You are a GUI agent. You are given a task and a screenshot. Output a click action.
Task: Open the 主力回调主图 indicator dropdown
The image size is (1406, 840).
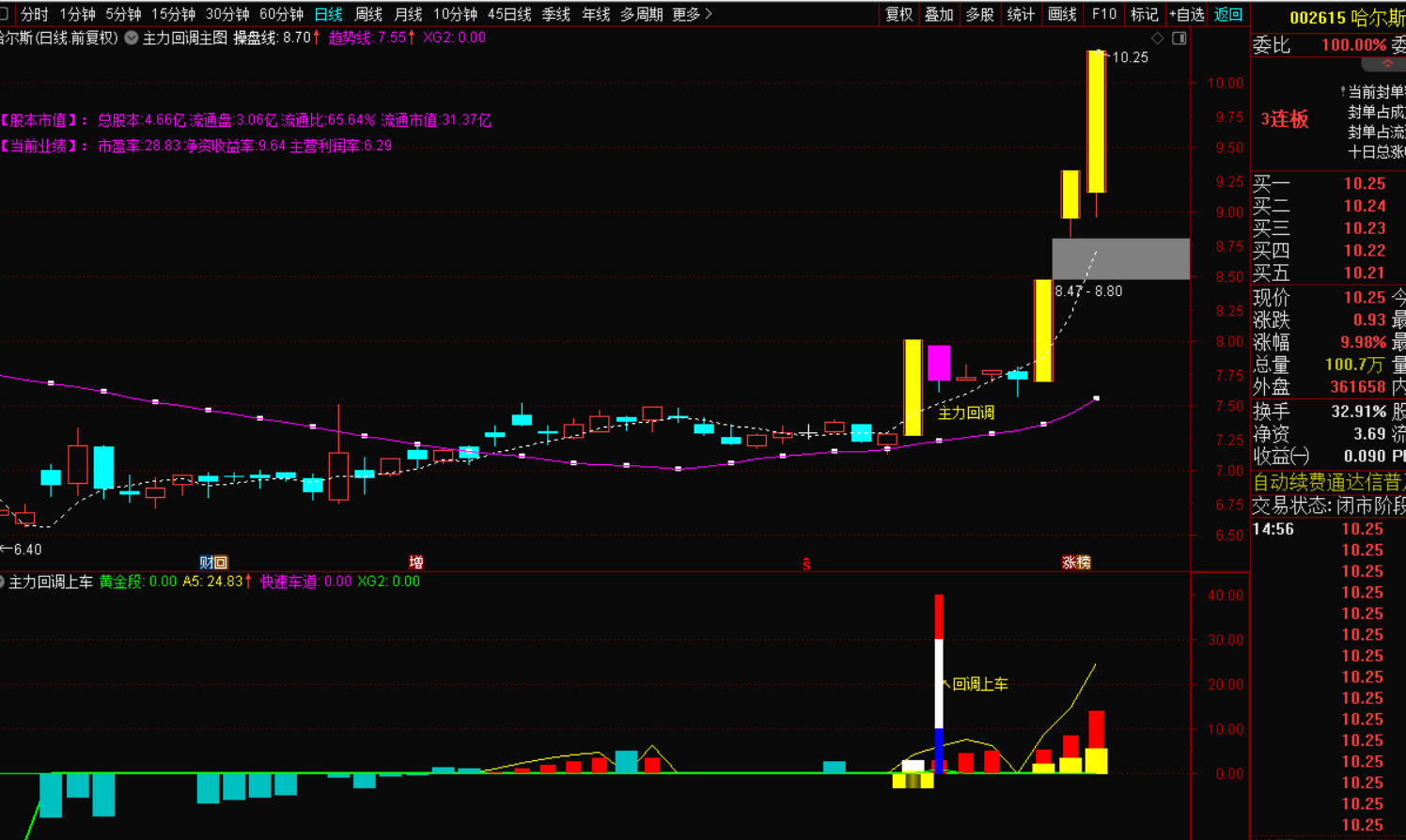[132, 39]
